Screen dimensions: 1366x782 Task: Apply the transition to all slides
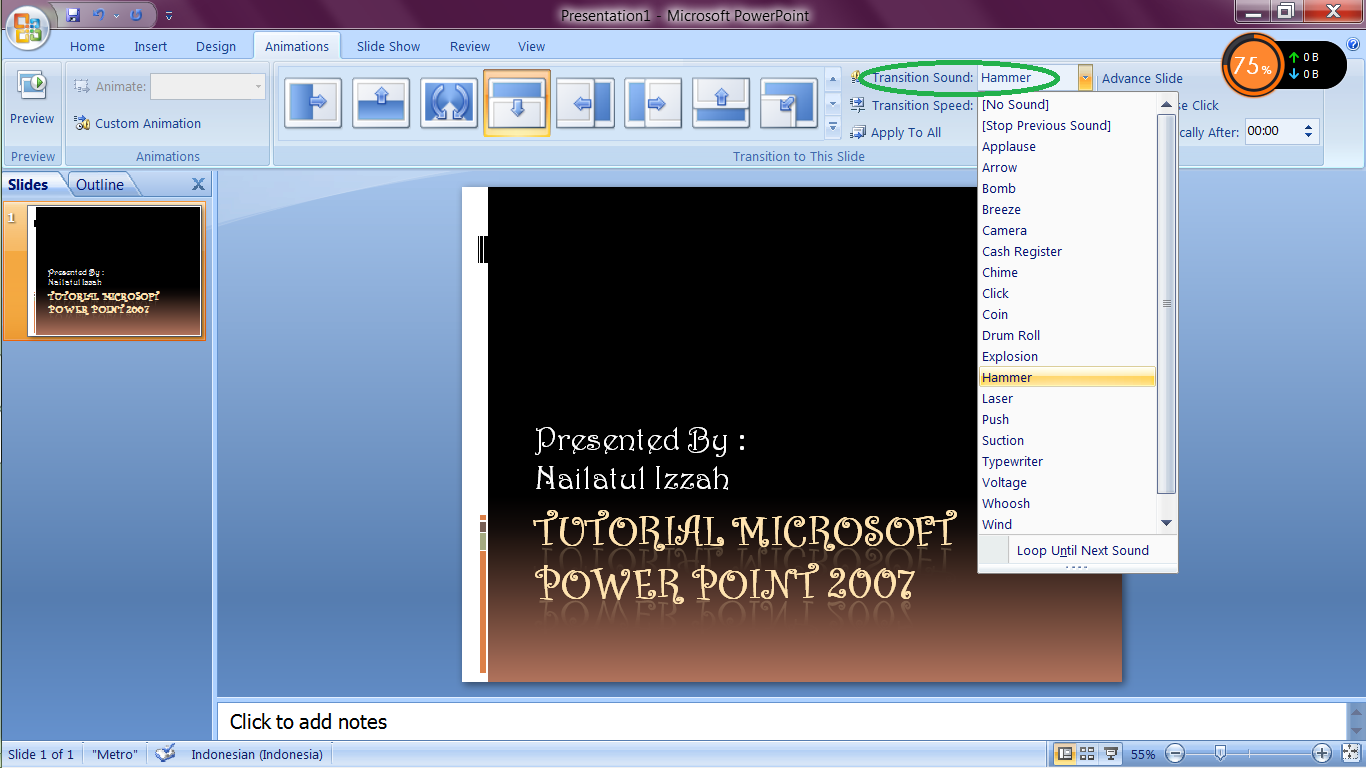point(896,132)
